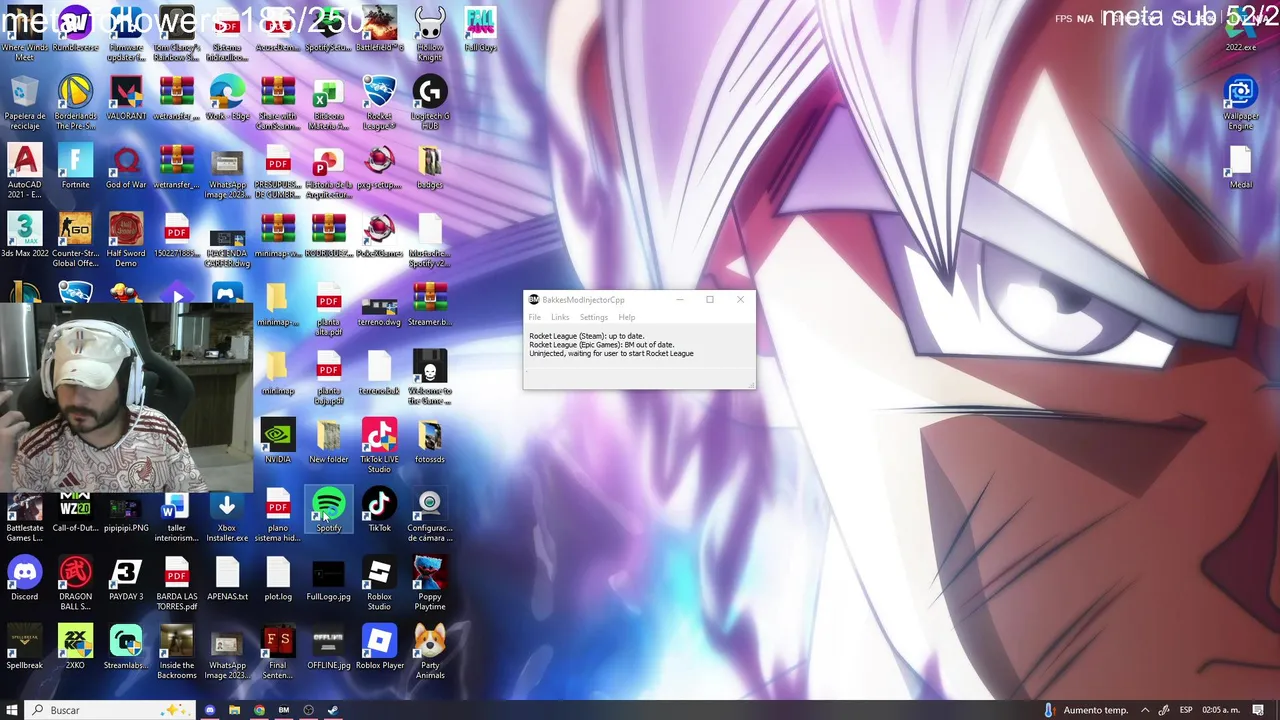Select the Counter-Strike Global Offensive shortcut
Viewport: 1280px width, 720px height.
point(75,240)
